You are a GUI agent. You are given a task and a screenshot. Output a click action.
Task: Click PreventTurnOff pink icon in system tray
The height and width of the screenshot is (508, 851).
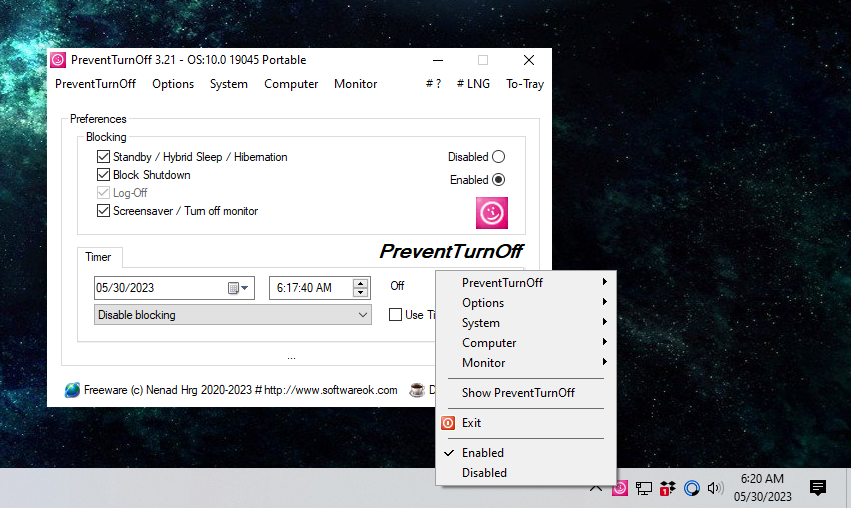click(620, 488)
